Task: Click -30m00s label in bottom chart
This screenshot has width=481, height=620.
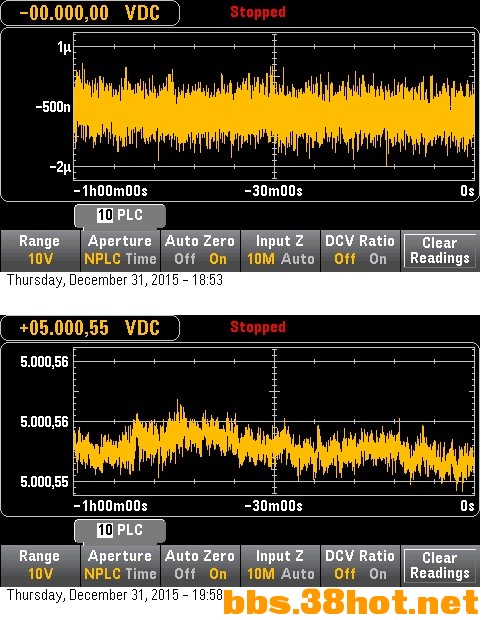Action: pyautogui.click(x=274, y=506)
